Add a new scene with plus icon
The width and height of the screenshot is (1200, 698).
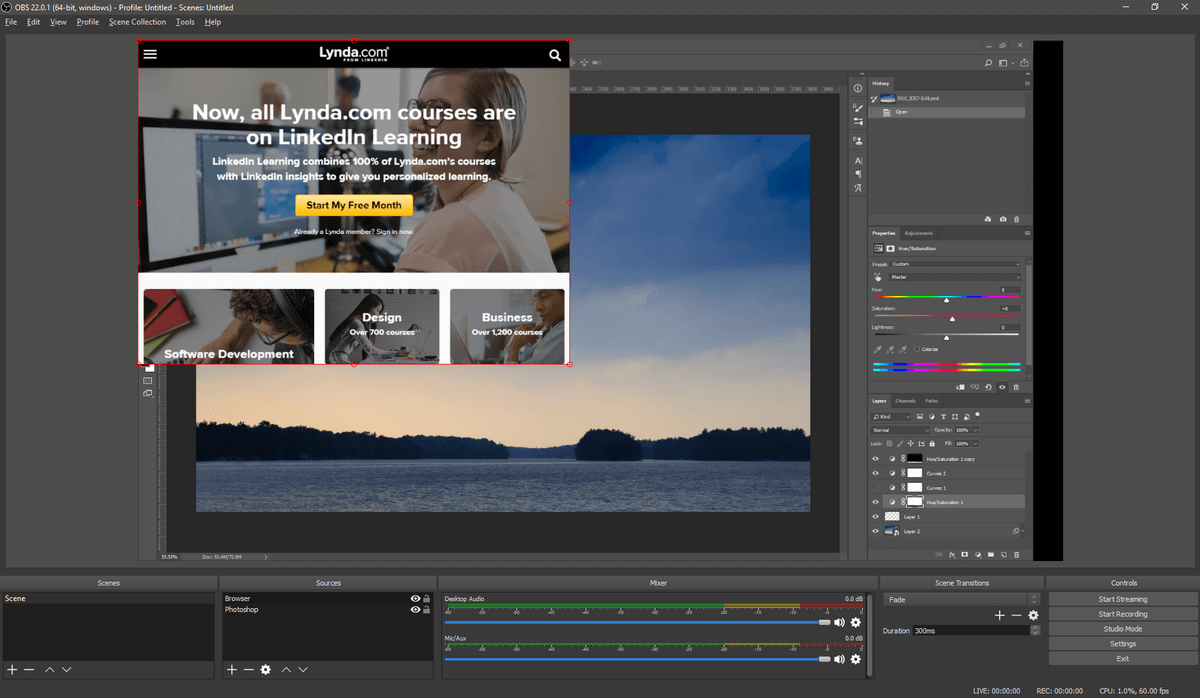pyautogui.click(x=12, y=669)
